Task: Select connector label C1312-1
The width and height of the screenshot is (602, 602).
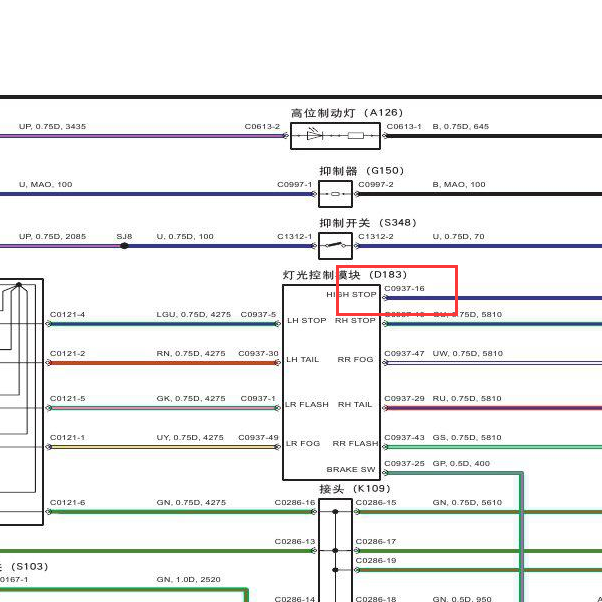Action: pos(295,236)
